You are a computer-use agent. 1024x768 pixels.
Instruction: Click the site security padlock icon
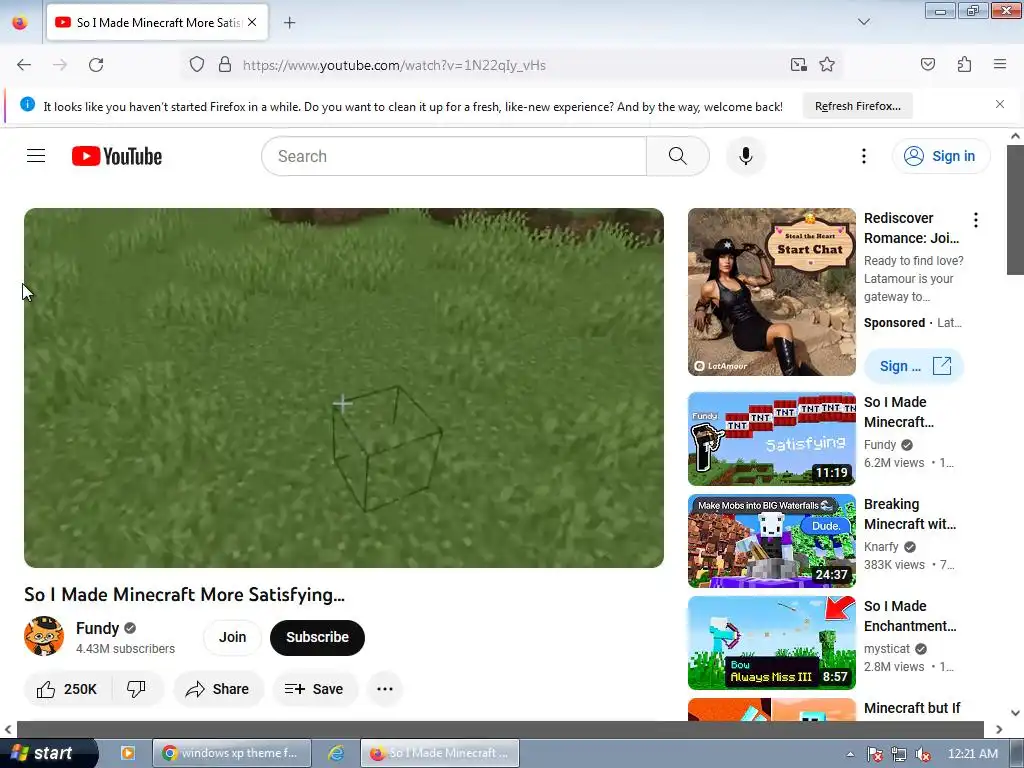pos(225,64)
